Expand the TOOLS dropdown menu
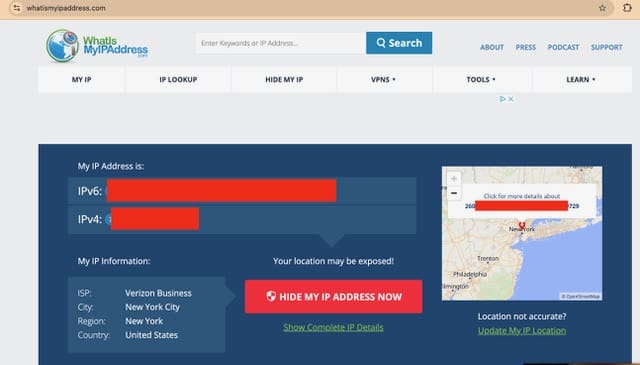Image resolution: width=640 pixels, height=365 pixels. [x=481, y=80]
